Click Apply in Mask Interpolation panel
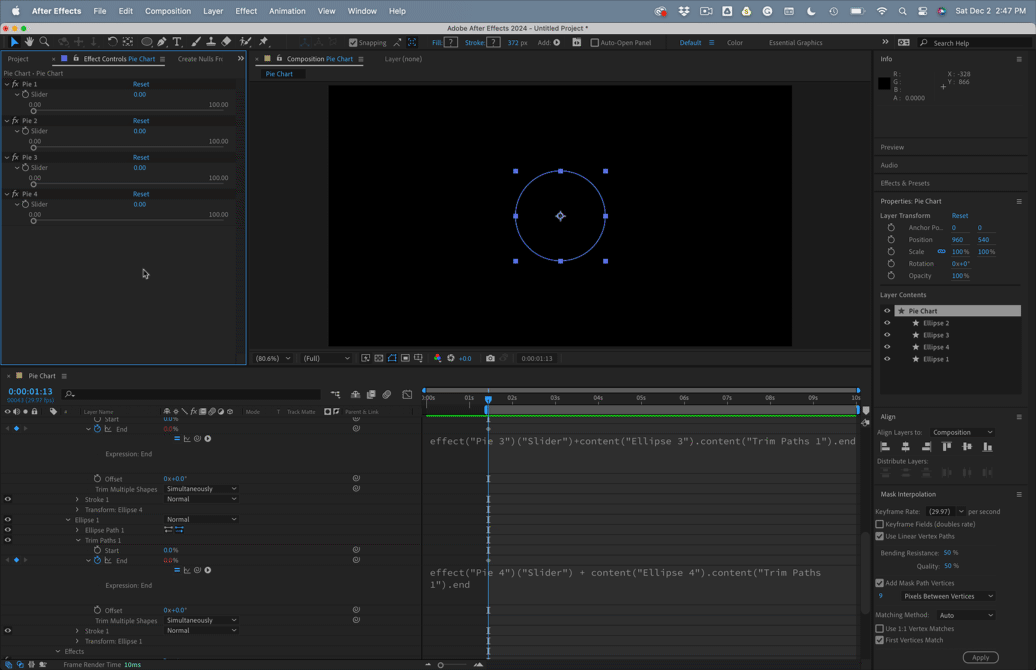The image size is (1036, 670). click(980, 657)
